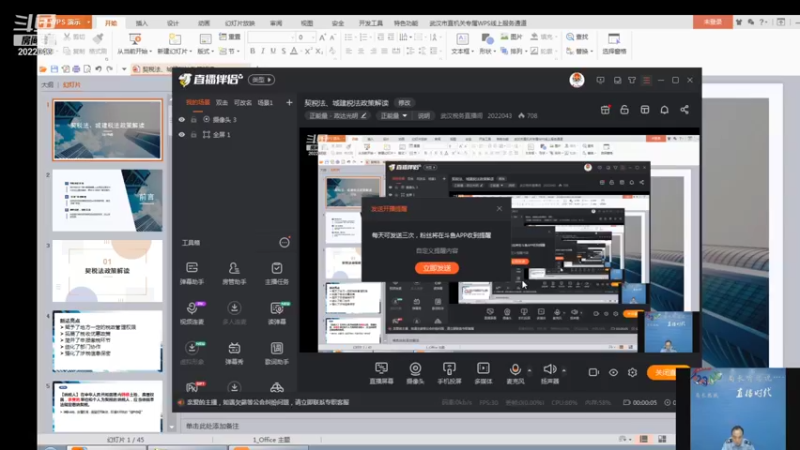The height and width of the screenshot is (450, 800).
Task: Click the layout panel icon in stream header
Action: coord(645,110)
